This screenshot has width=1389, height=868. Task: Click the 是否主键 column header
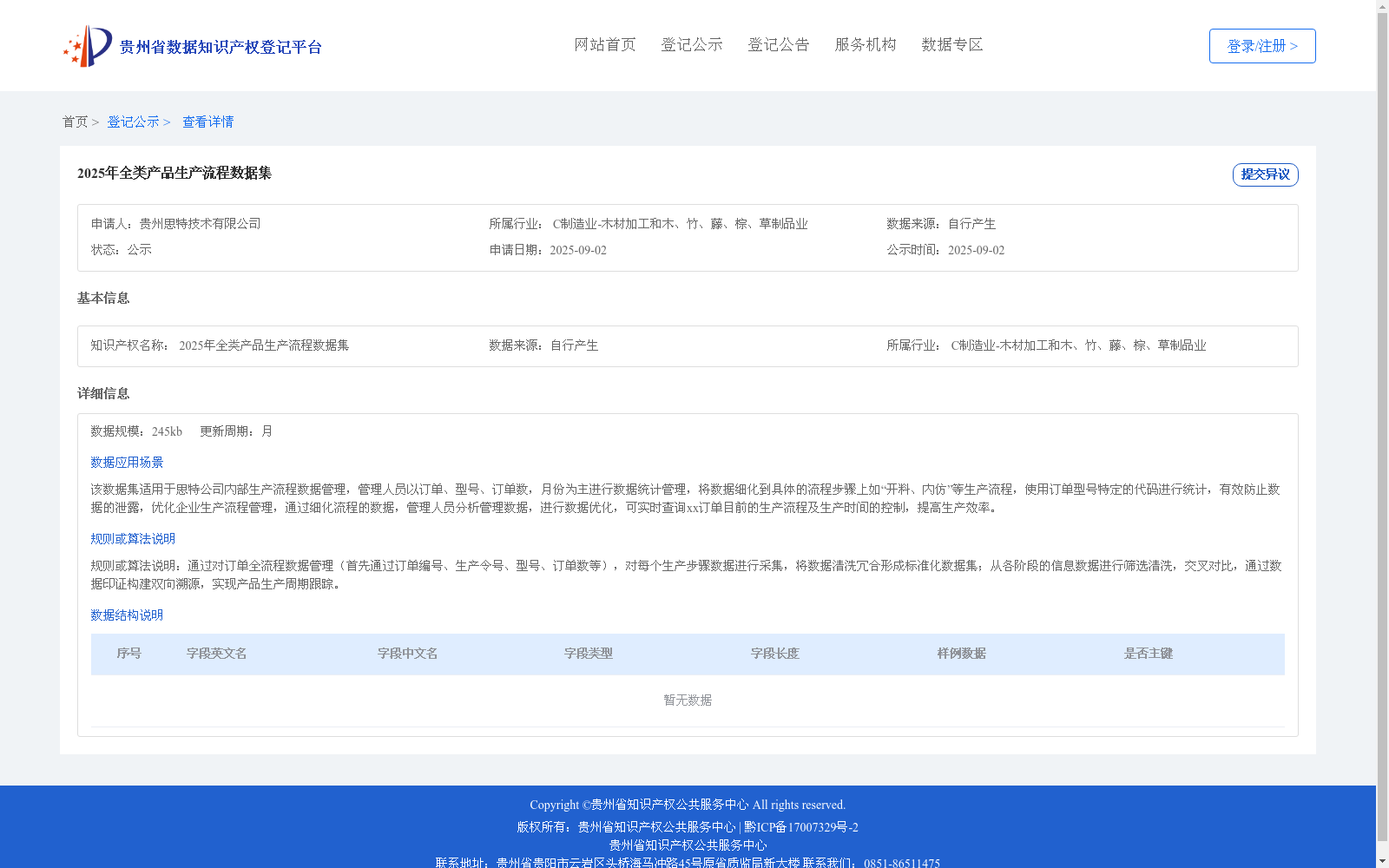1149,654
